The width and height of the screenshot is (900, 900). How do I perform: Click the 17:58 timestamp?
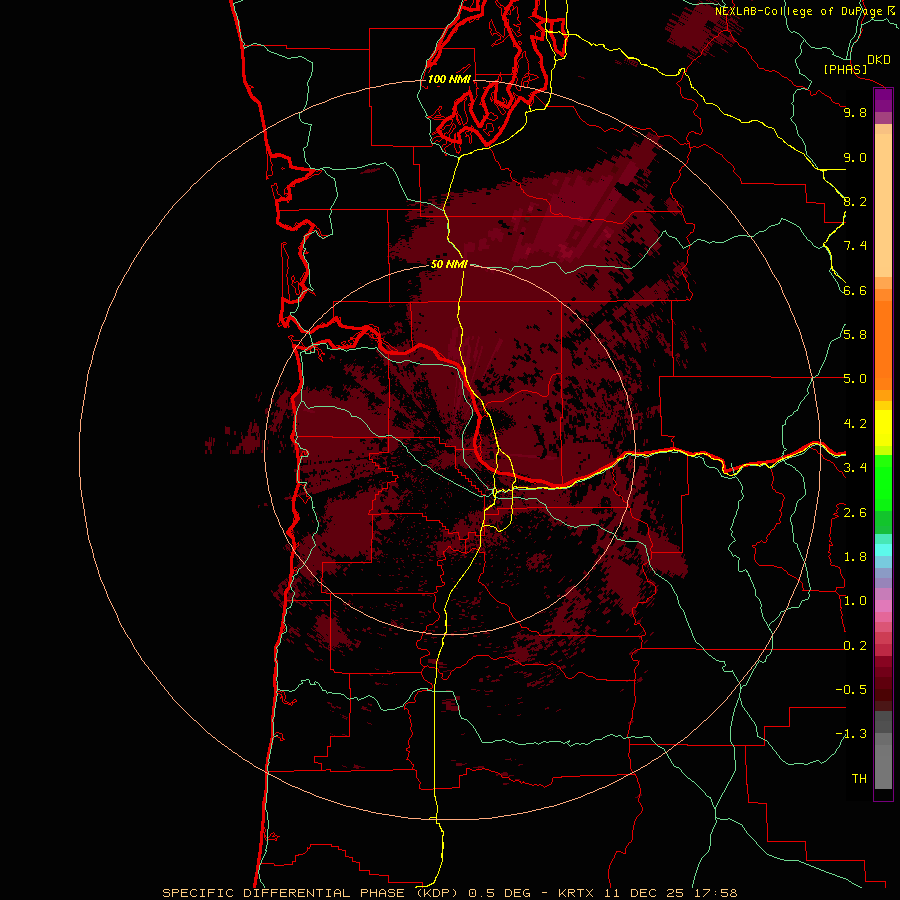pyautogui.click(x=715, y=893)
